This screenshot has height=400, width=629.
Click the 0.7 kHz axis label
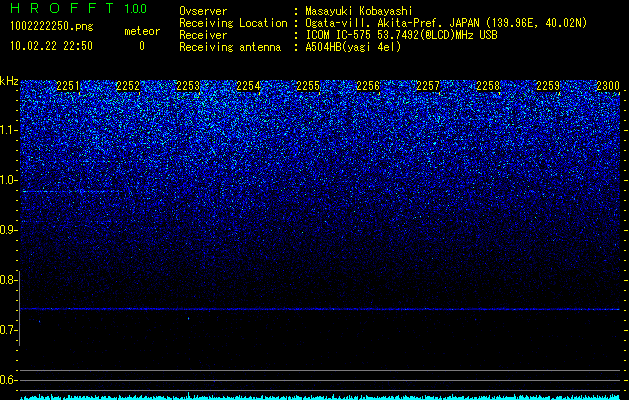8,330
